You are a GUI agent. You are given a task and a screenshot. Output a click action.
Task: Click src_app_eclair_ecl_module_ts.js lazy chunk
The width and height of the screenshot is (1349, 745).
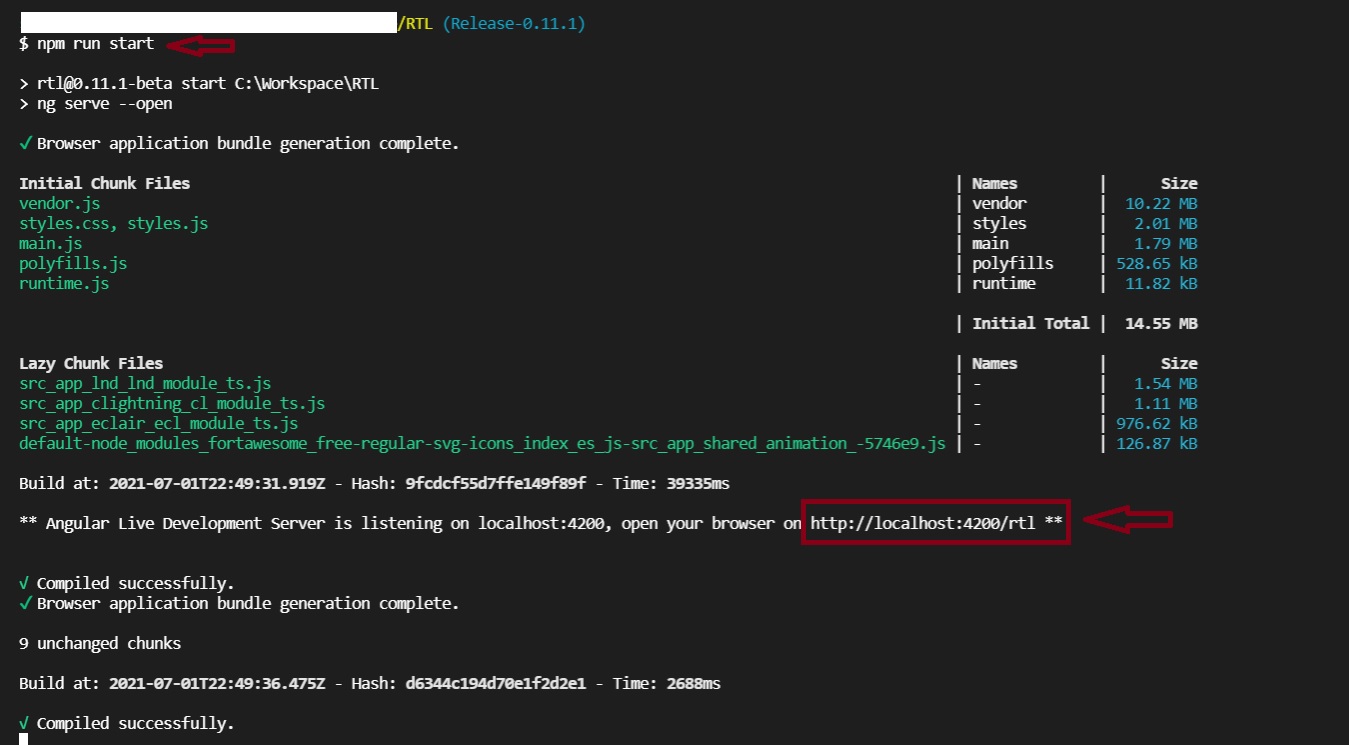[x=158, y=423]
